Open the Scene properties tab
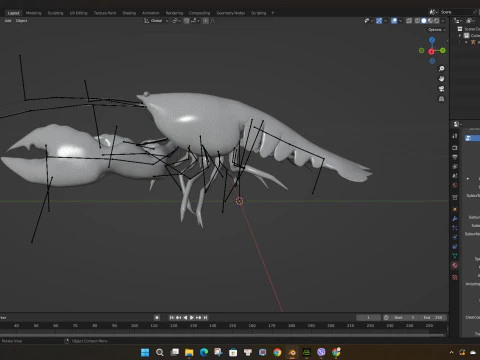 (x=455, y=176)
